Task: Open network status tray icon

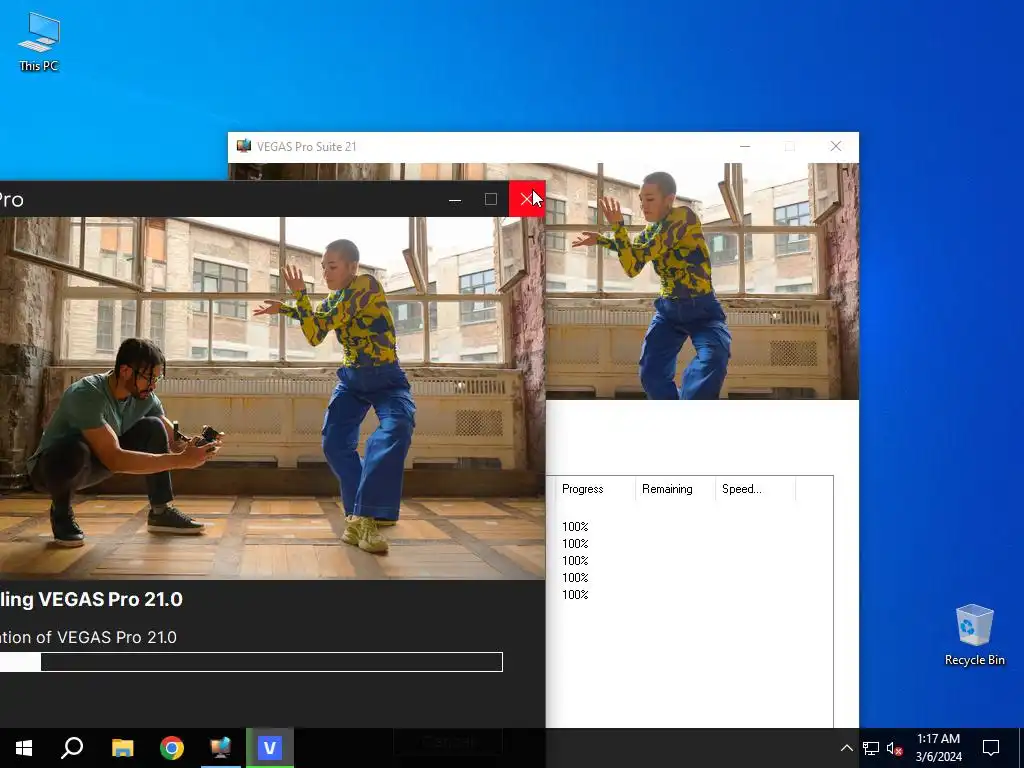Action: point(871,748)
